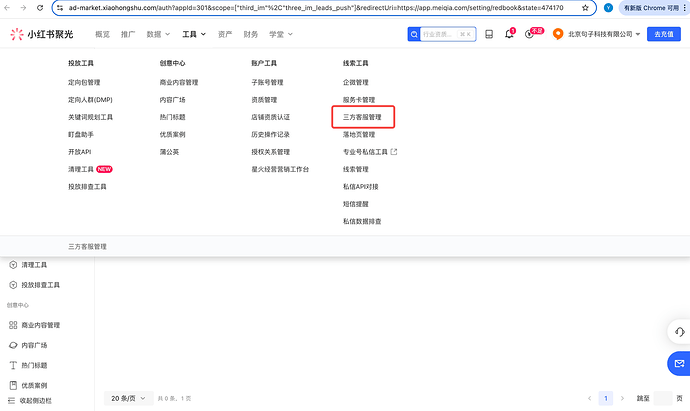Open the Chrome profile avatar
The width and height of the screenshot is (690, 411).
(x=608, y=8)
